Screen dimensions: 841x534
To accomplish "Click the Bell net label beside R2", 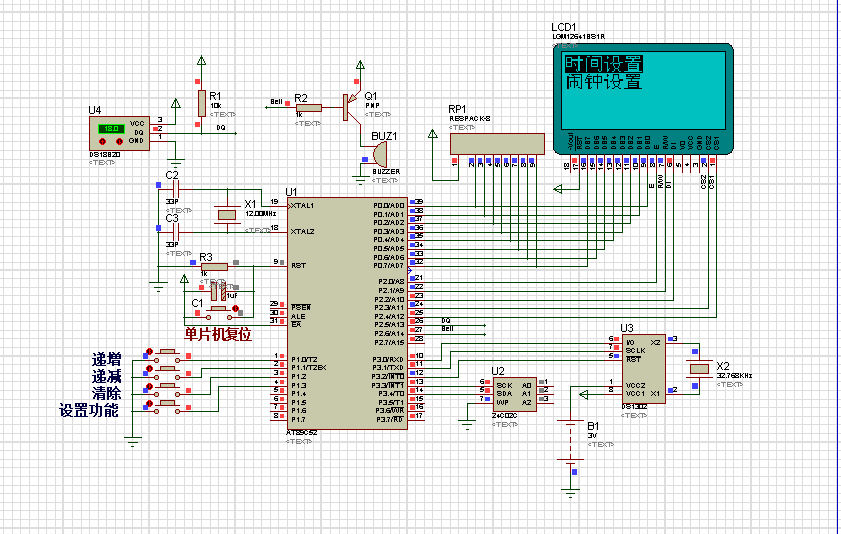I will (276, 101).
